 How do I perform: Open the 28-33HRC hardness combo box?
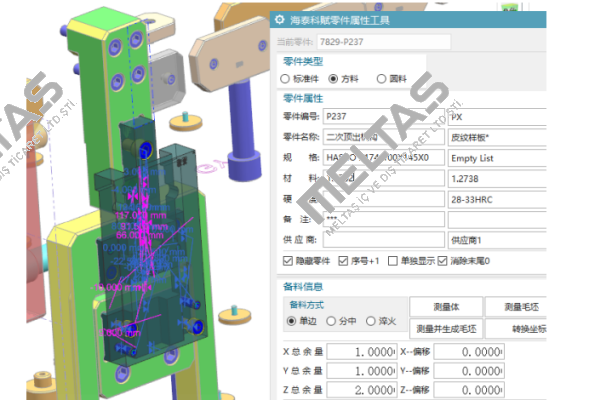coord(497,199)
